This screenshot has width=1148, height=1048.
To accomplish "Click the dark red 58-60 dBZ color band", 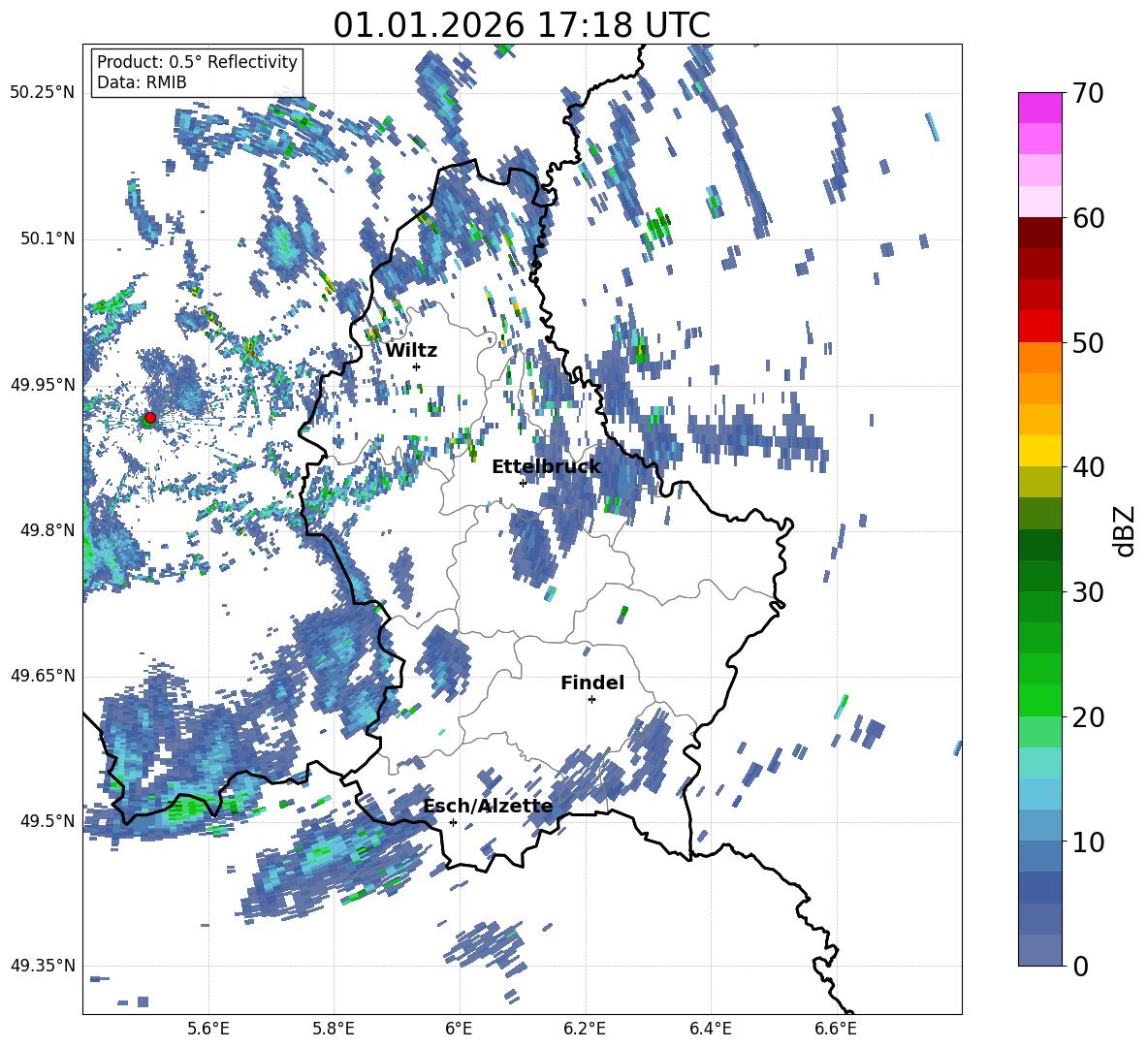I will click(1039, 233).
